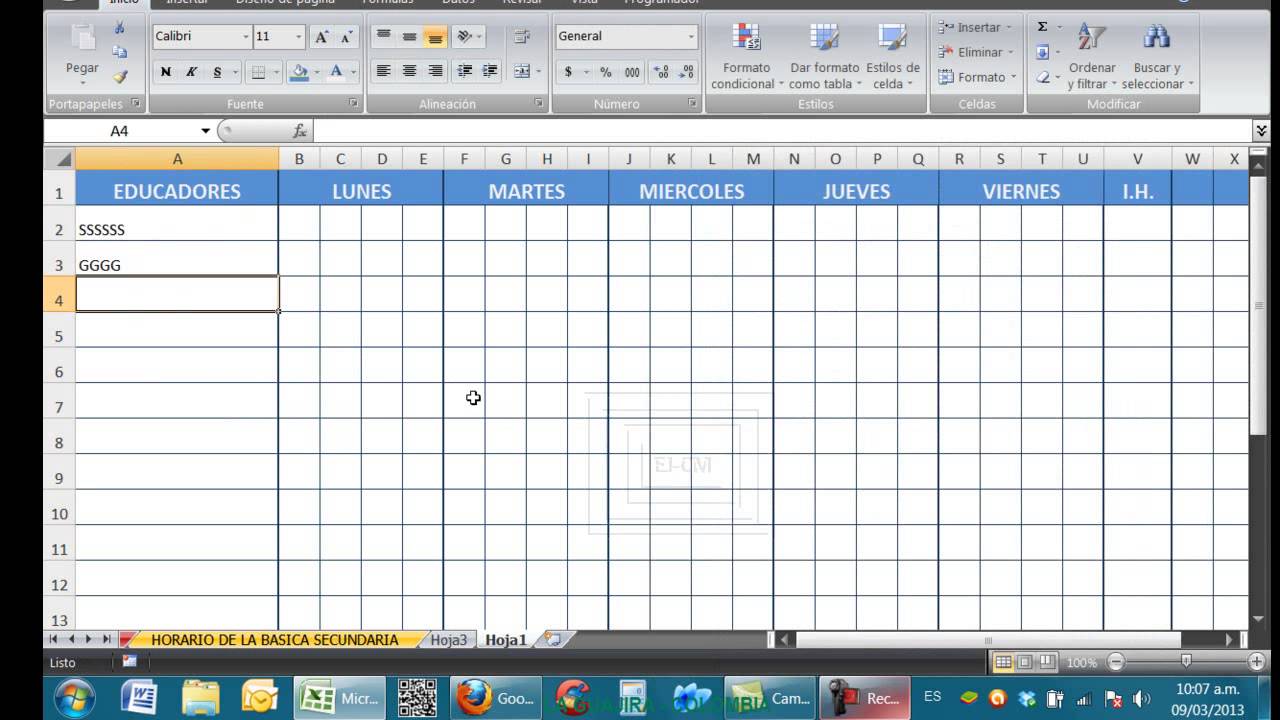The image size is (1280, 720).
Task: Align text to the right
Action: (x=435, y=71)
